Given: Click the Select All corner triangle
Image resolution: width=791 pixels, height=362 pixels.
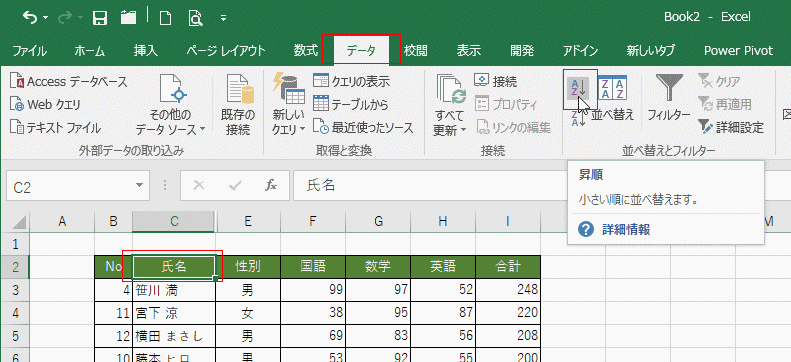Looking at the screenshot, I should click(18, 221).
